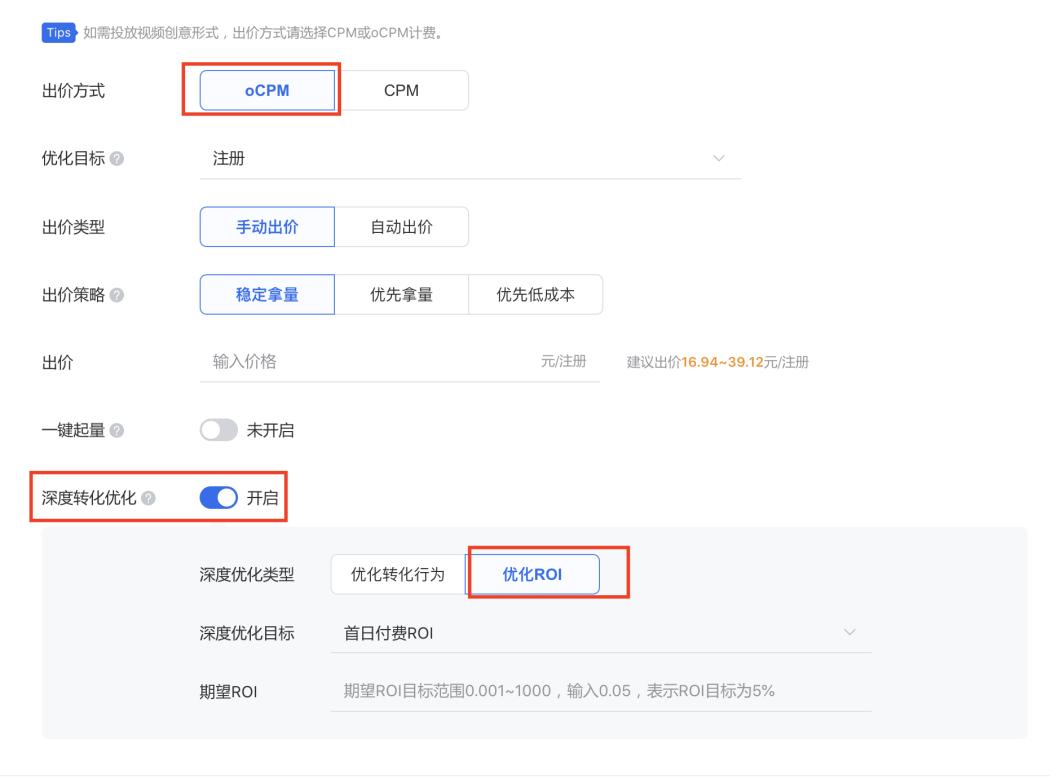The image size is (1050, 783).
Task: Click the tip text about CPM或oCPM计费
Action: click(x=264, y=33)
